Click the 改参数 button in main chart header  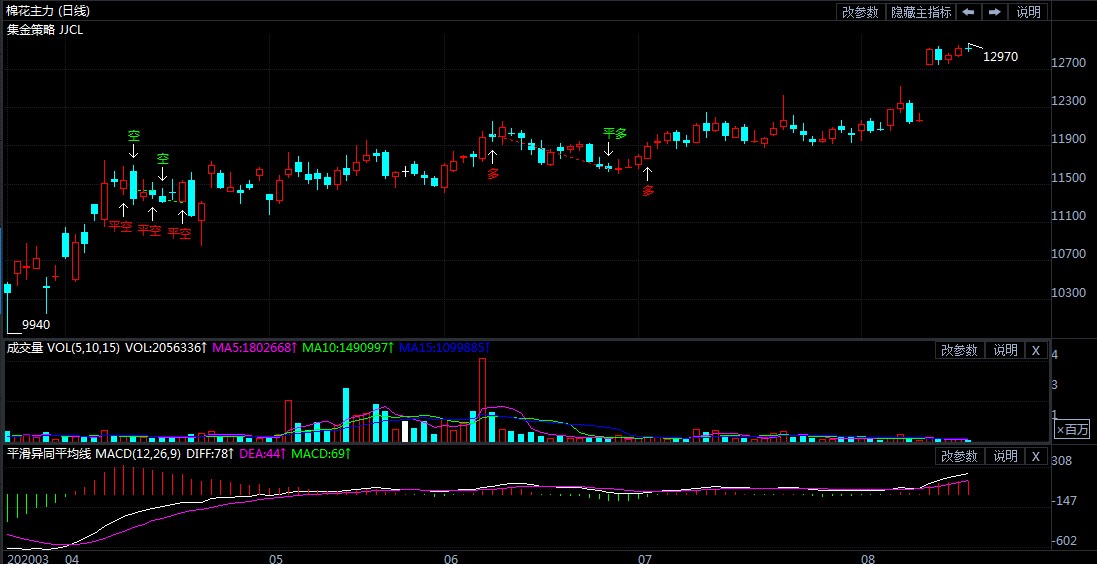point(861,12)
